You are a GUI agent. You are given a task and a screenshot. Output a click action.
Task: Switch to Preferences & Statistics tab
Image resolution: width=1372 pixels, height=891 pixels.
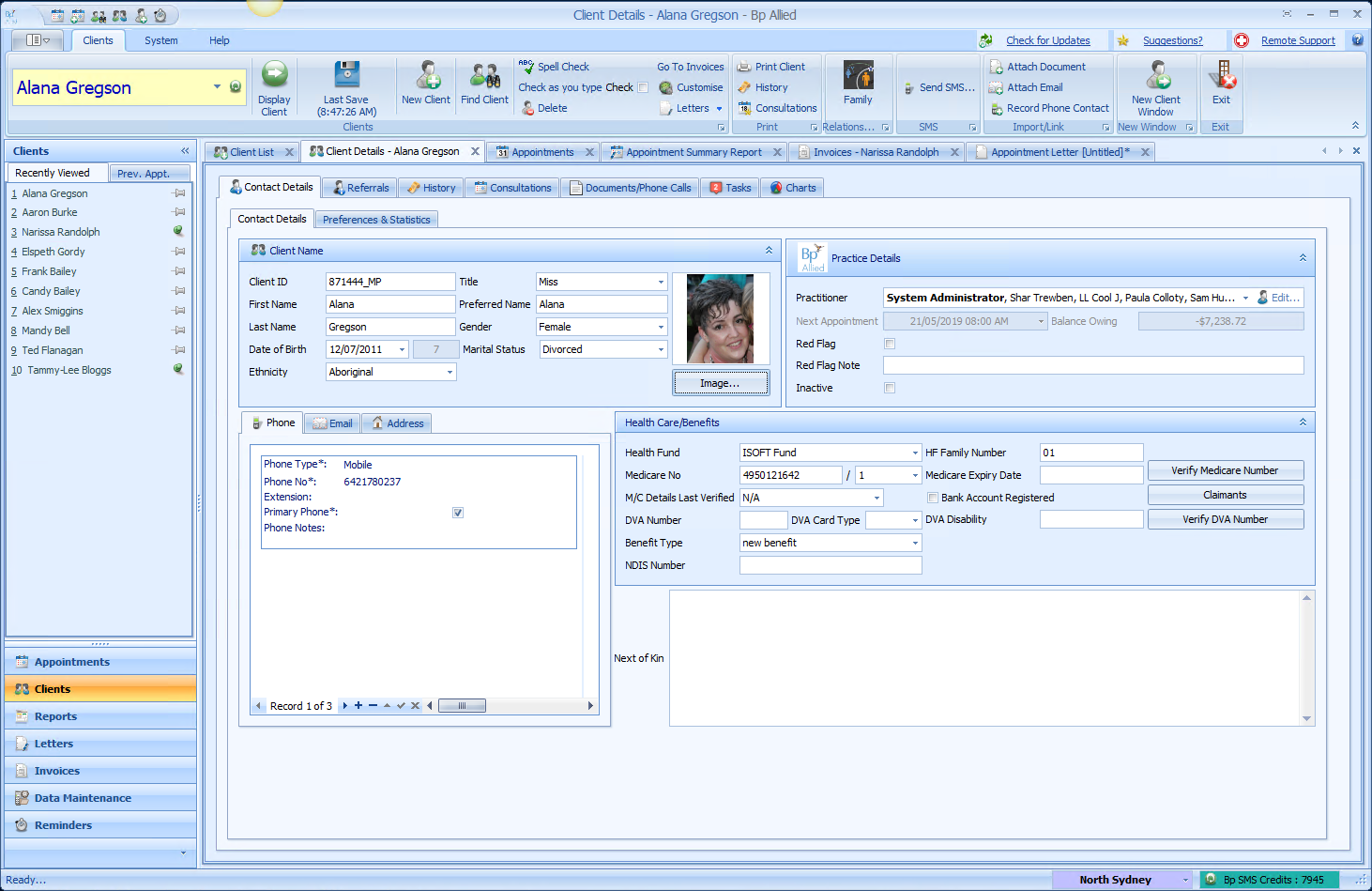(x=376, y=220)
